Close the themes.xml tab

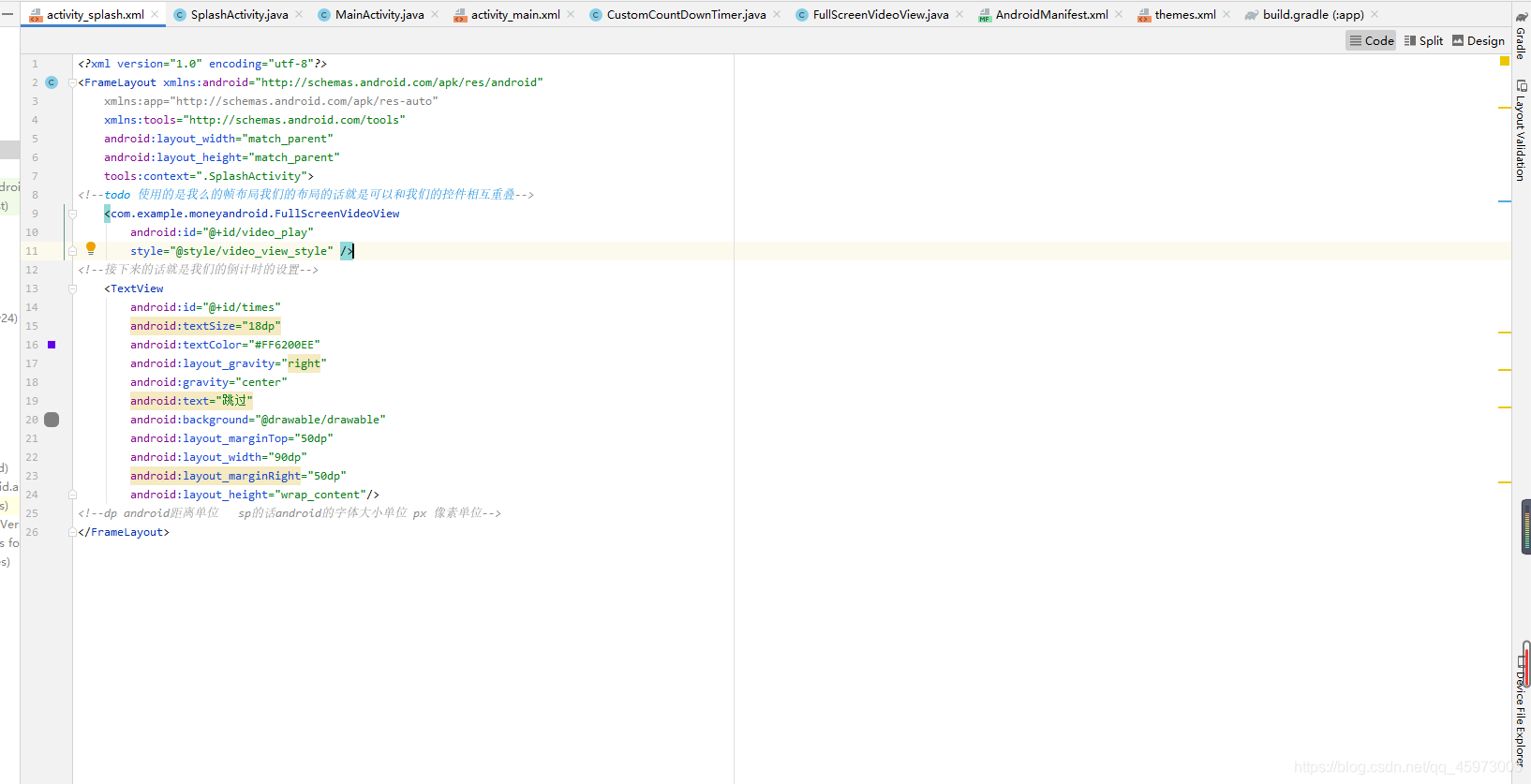click(1226, 14)
